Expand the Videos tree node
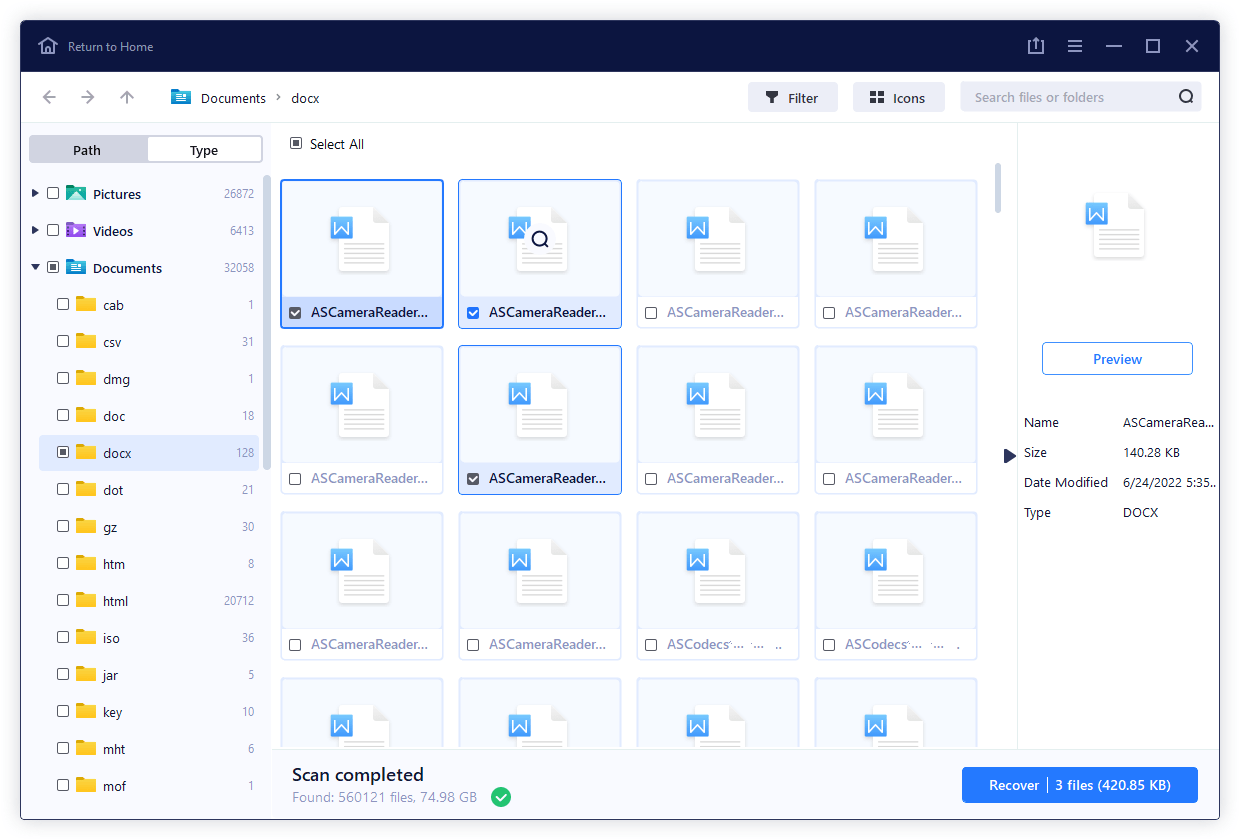 (x=36, y=230)
